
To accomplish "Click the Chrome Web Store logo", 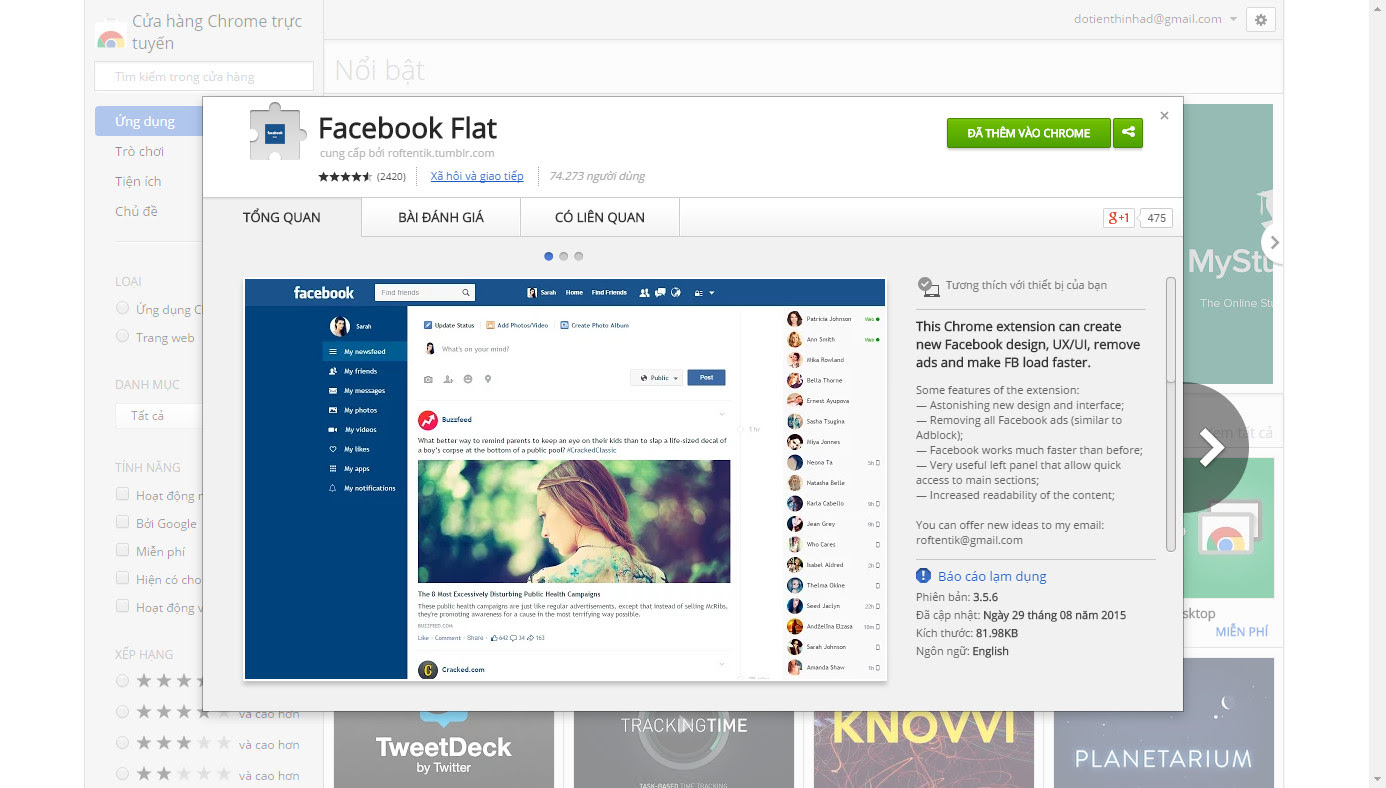I will coord(110,35).
